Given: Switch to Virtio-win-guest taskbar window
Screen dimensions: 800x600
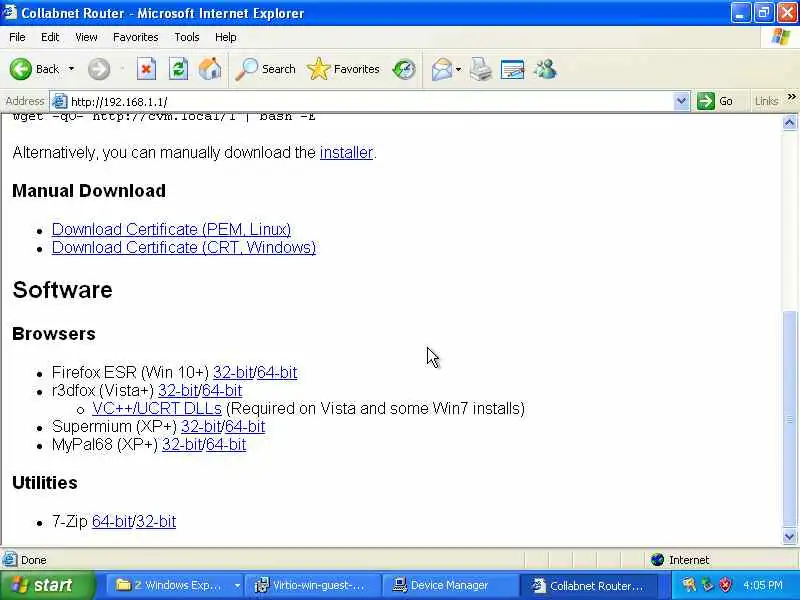Looking at the screenshot, I should 313,585.
